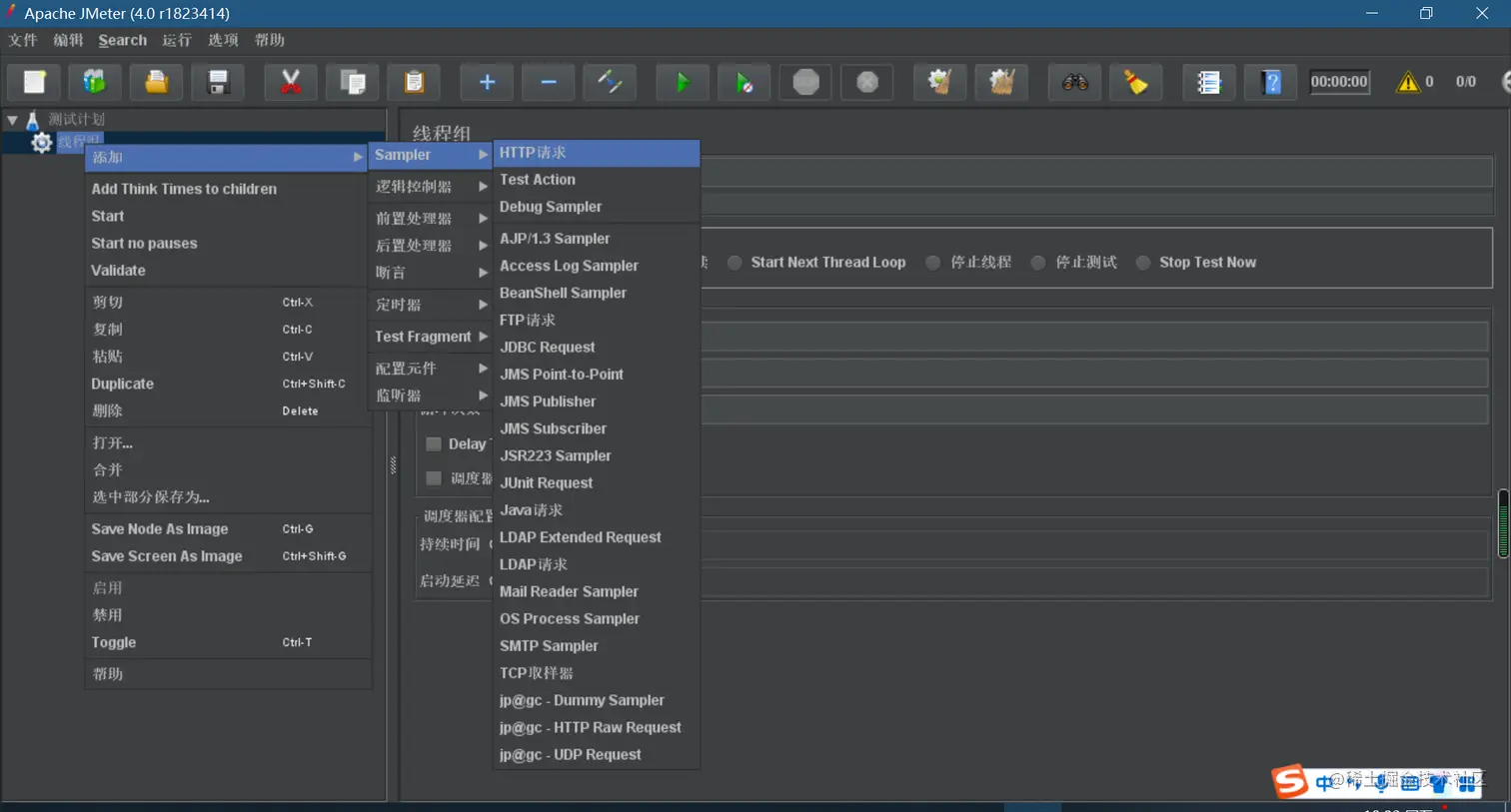This screenshot has height=812, width=1511.
Task: Select Start Next Thread Loop radio button
Action: [735, 263]
